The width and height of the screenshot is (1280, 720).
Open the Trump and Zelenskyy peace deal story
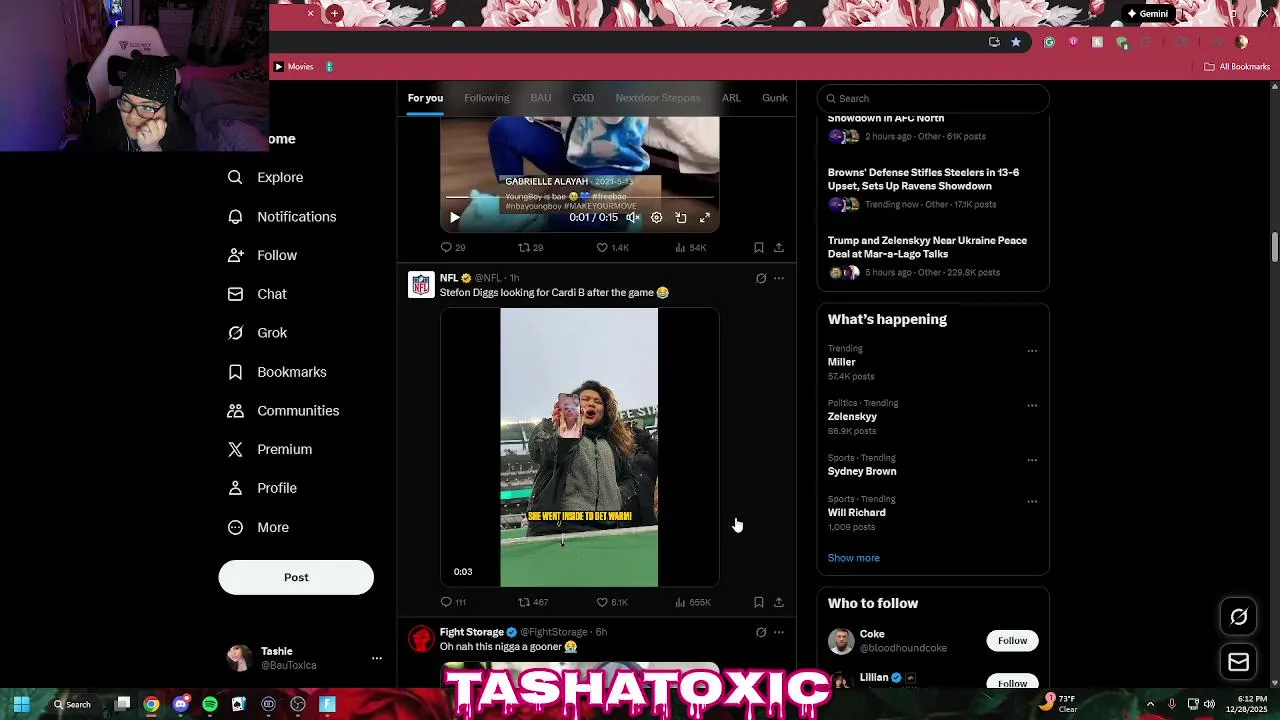point(927,247)
